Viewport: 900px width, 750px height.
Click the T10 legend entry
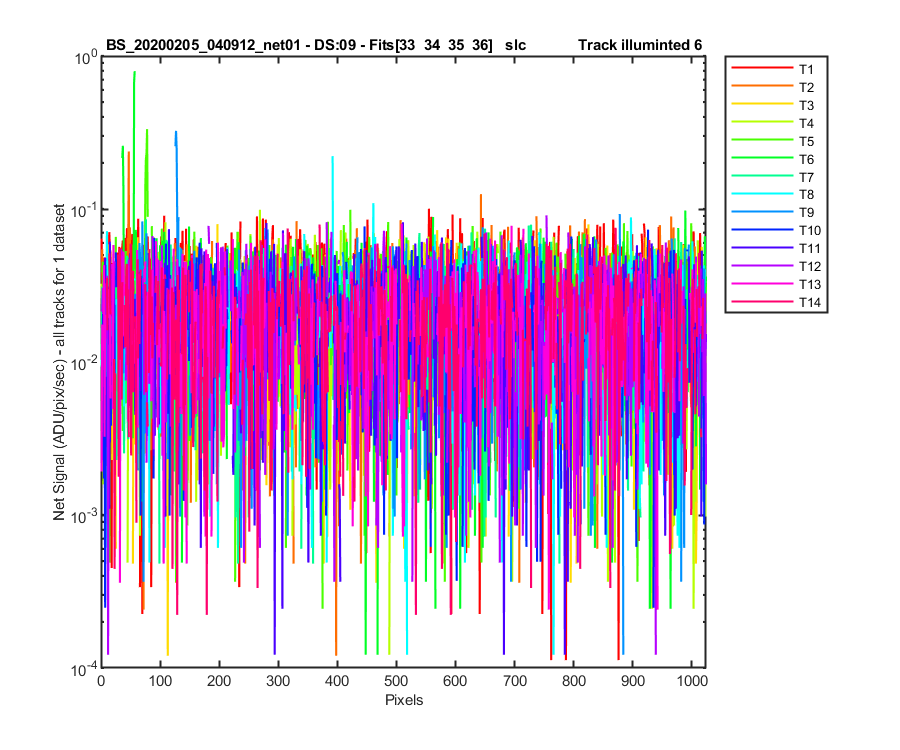(776, 230)
